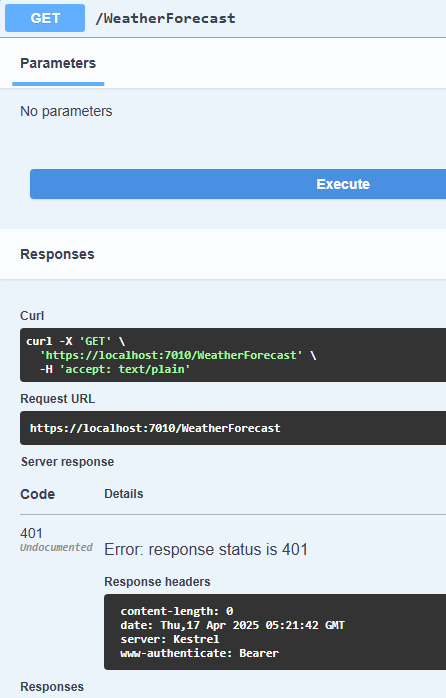
Task: Click the blue GET method badge
Action: tap(45, 18)
